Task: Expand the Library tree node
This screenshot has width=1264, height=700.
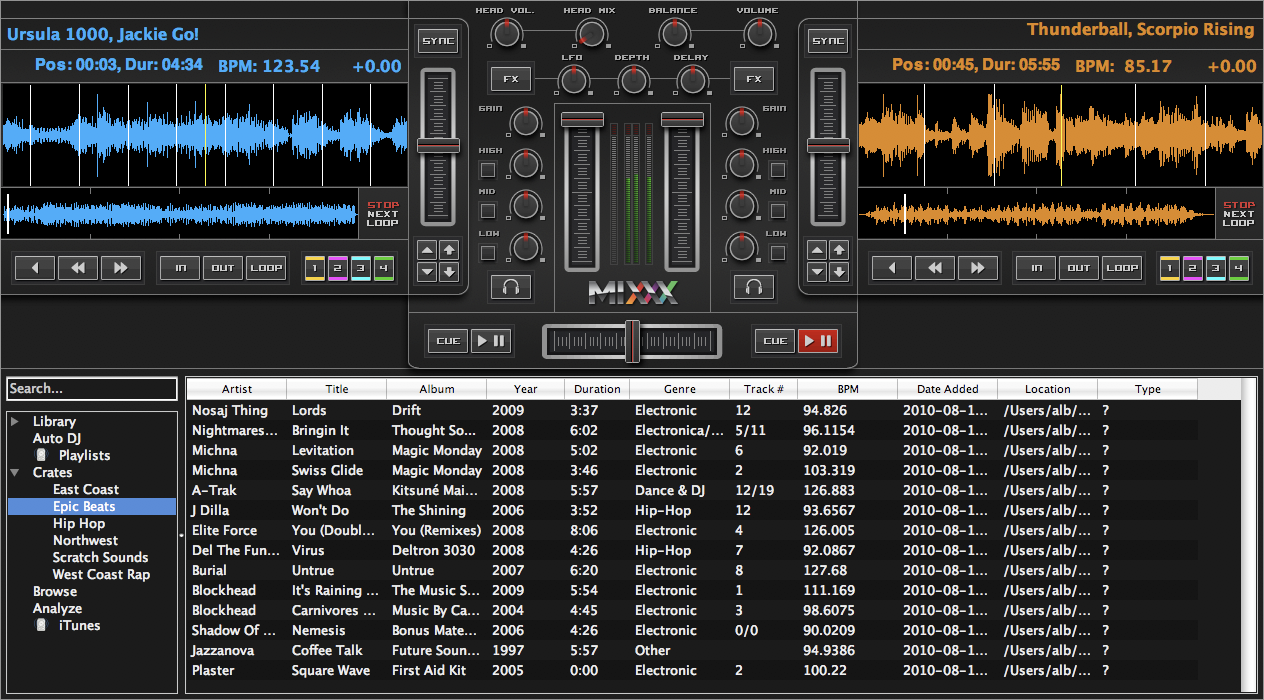Action: point(15,422)
